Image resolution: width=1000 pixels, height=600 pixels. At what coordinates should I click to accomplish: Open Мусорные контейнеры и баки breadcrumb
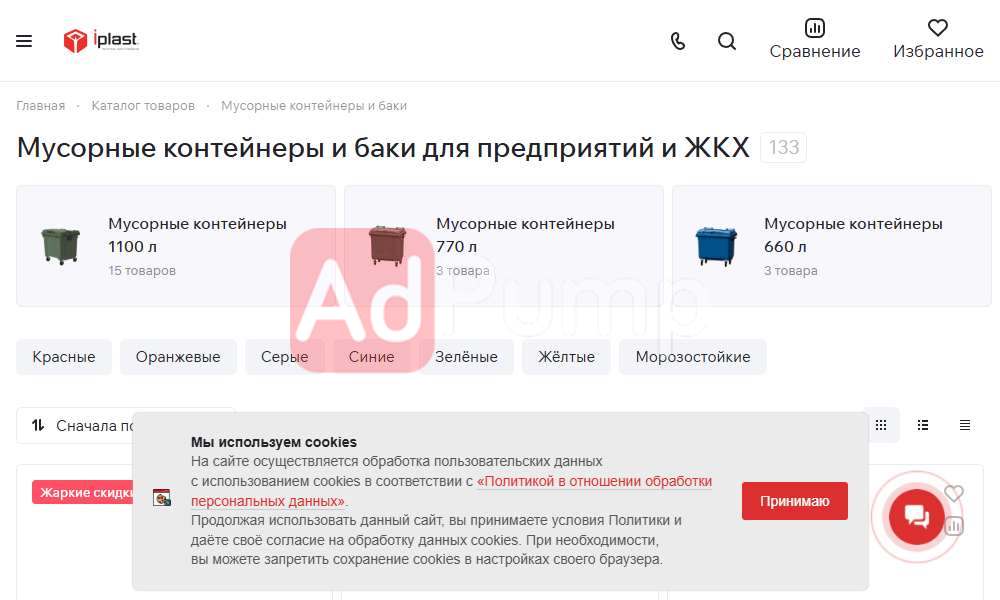(x=314, y=106)
